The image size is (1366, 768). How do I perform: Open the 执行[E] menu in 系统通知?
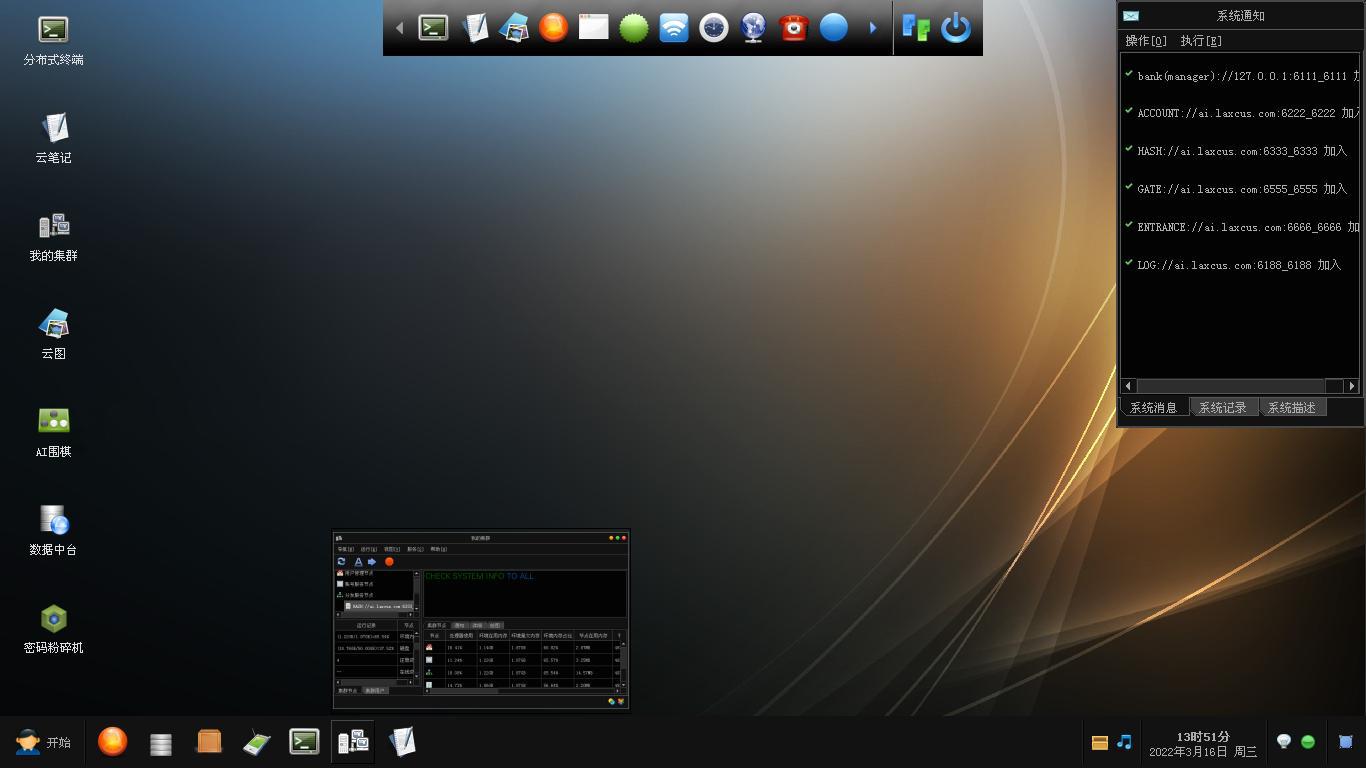pyautogui.click(x=1201, y=41)
